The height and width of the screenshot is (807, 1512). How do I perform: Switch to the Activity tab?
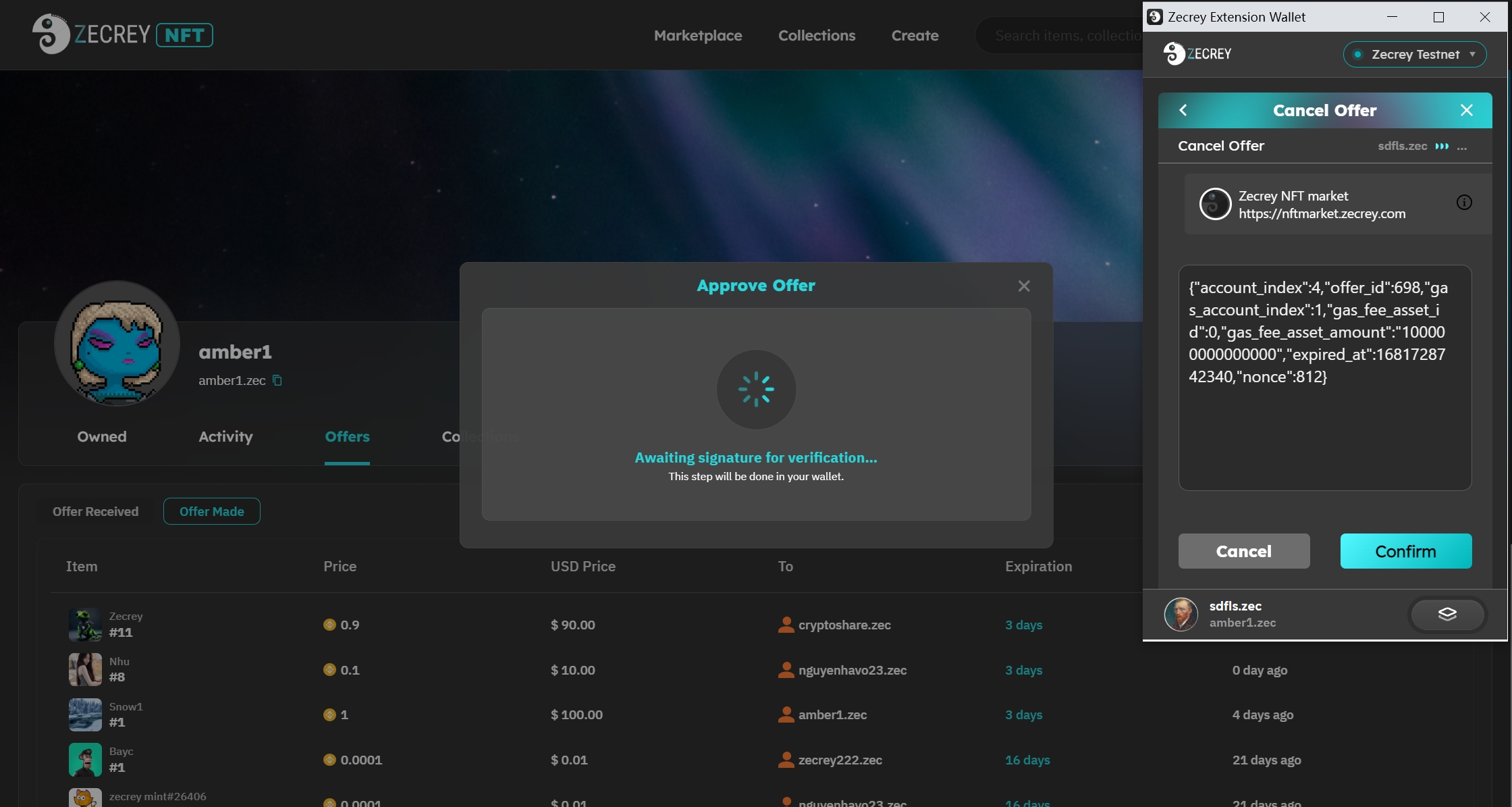tap(225, 436)
